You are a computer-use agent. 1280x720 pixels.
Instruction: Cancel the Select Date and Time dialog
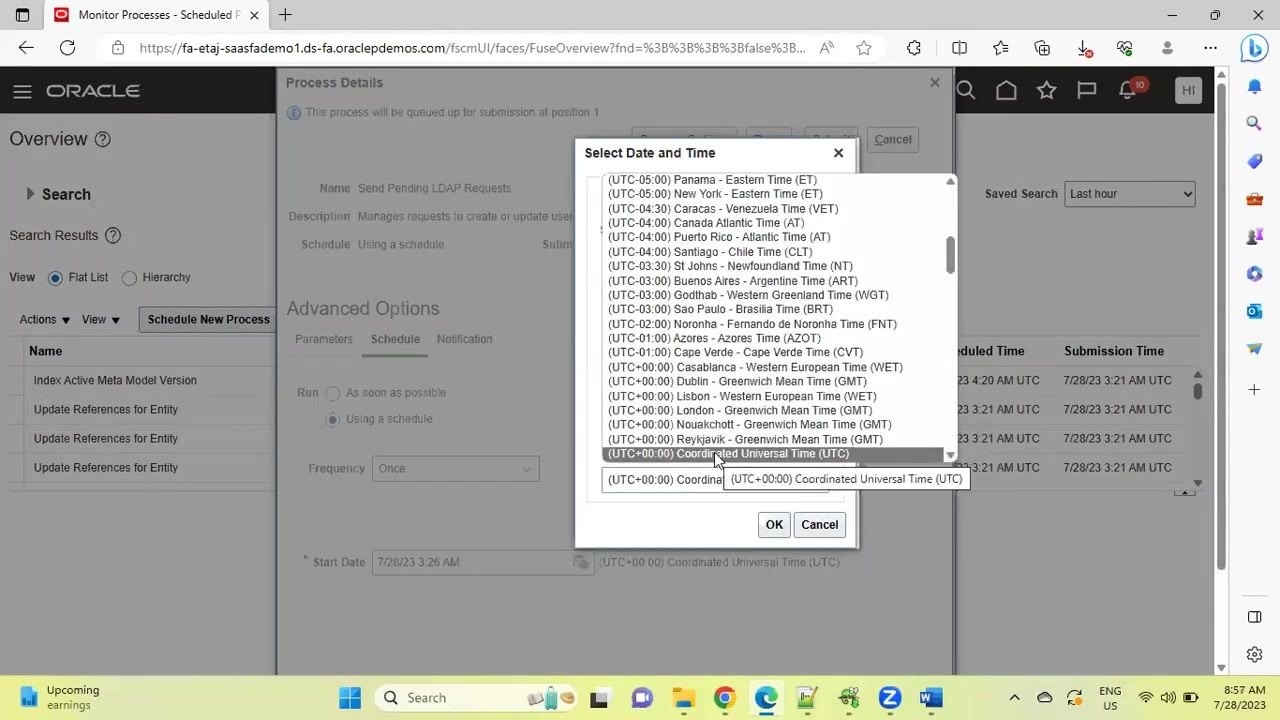[820, 525]
